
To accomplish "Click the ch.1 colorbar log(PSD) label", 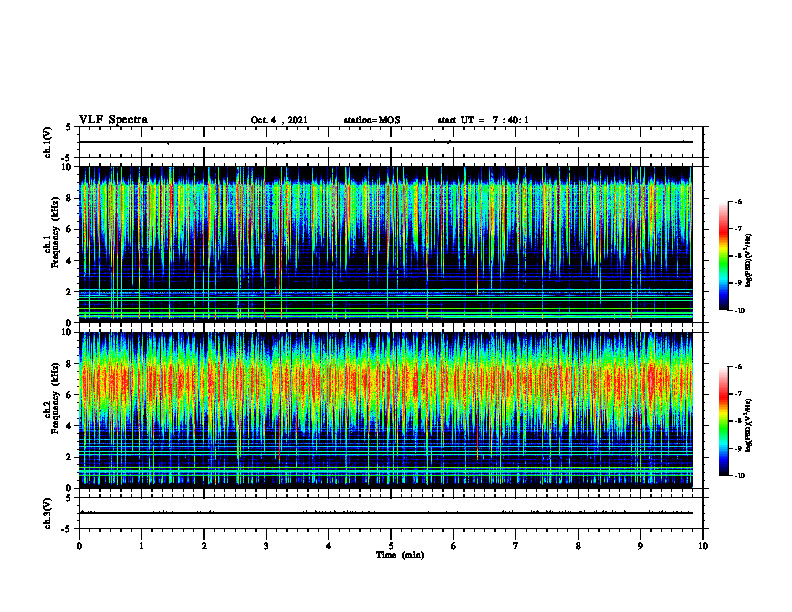I will (749, 261).
